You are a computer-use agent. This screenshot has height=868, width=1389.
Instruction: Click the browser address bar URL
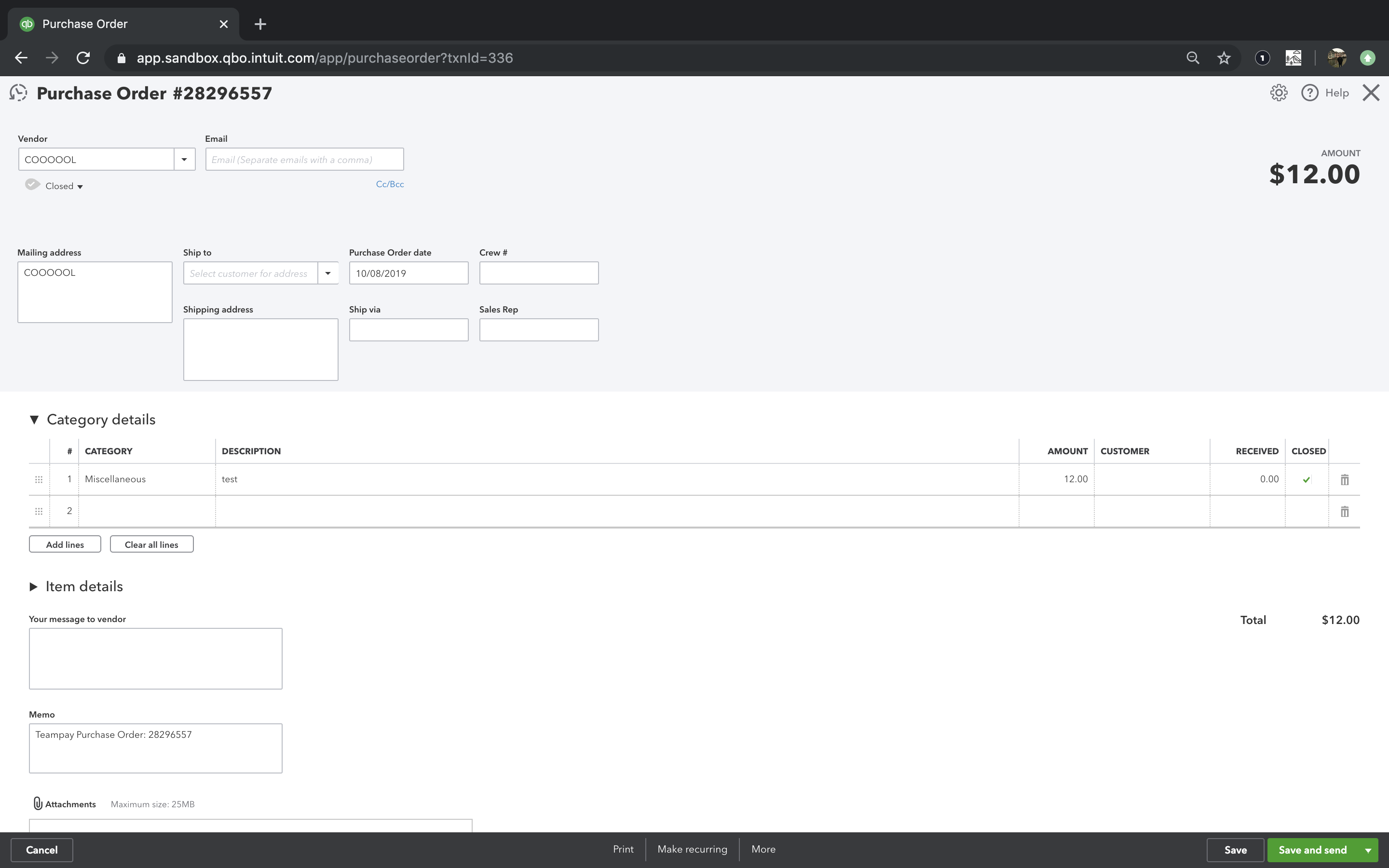pos(325,58)
